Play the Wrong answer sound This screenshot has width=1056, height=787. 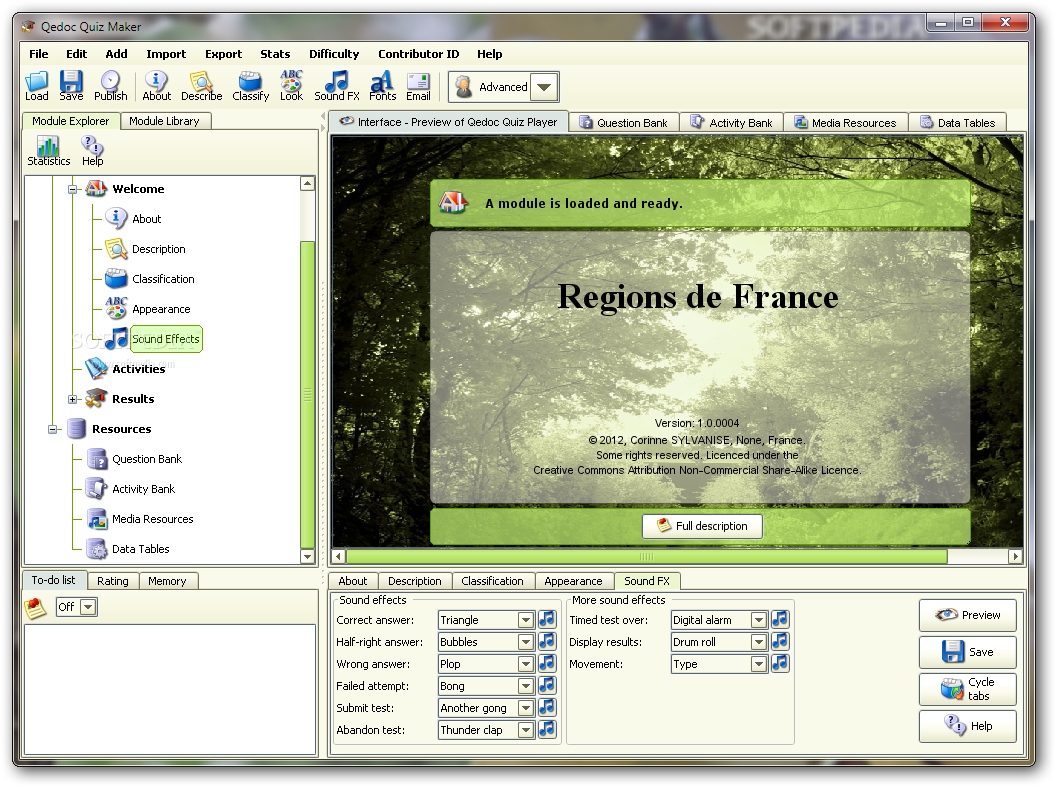tap(548, 663)
